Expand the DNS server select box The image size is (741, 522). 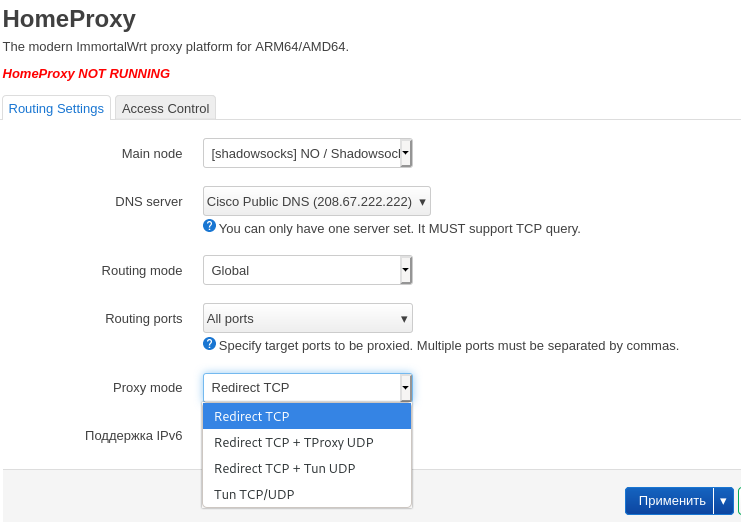point(316,201)
